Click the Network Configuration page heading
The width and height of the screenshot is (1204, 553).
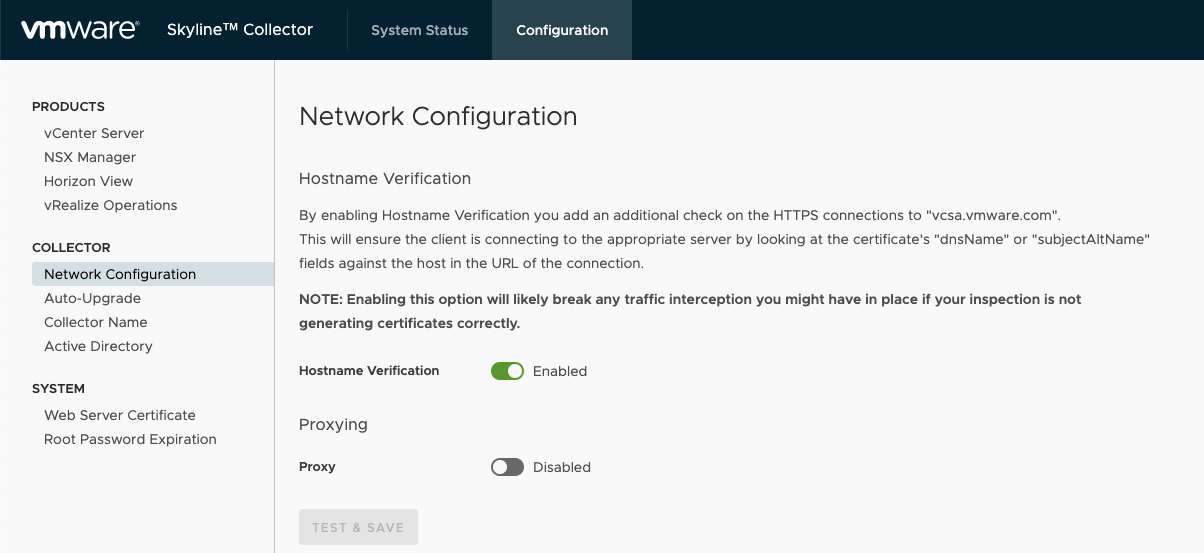pyautogui.click(x=438, y=116)
